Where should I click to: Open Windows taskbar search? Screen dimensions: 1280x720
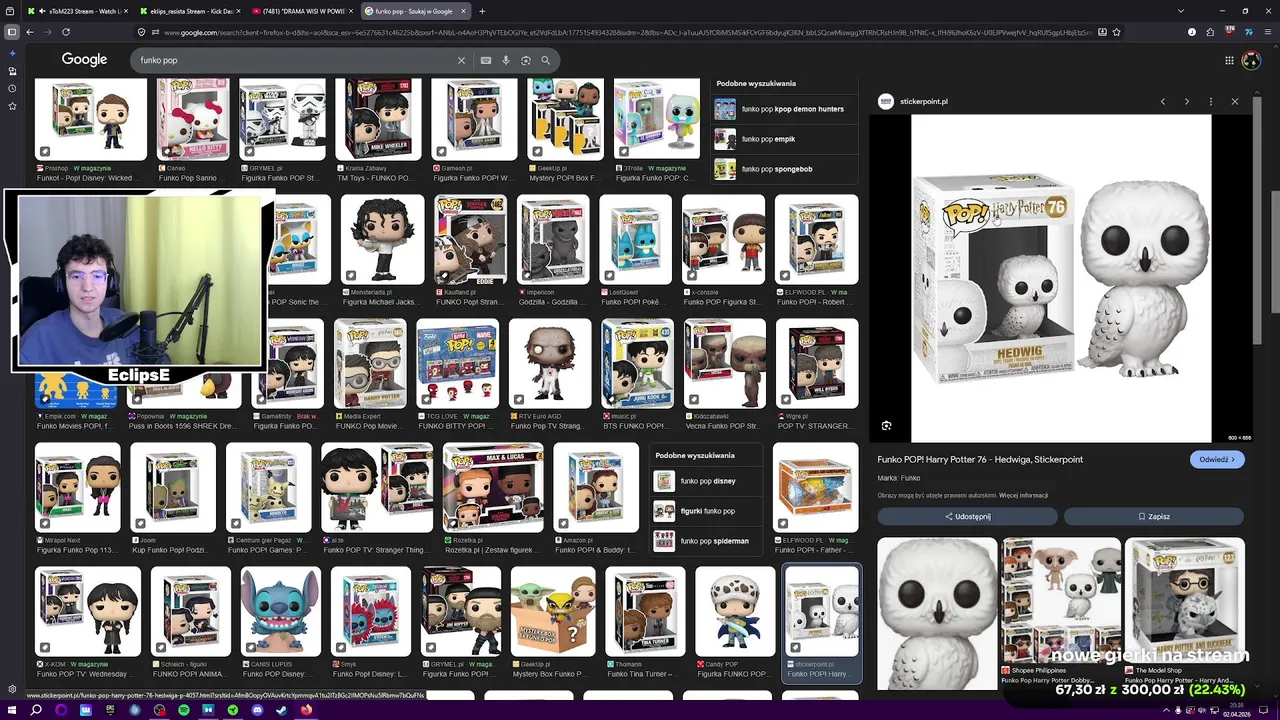point(36,710)
